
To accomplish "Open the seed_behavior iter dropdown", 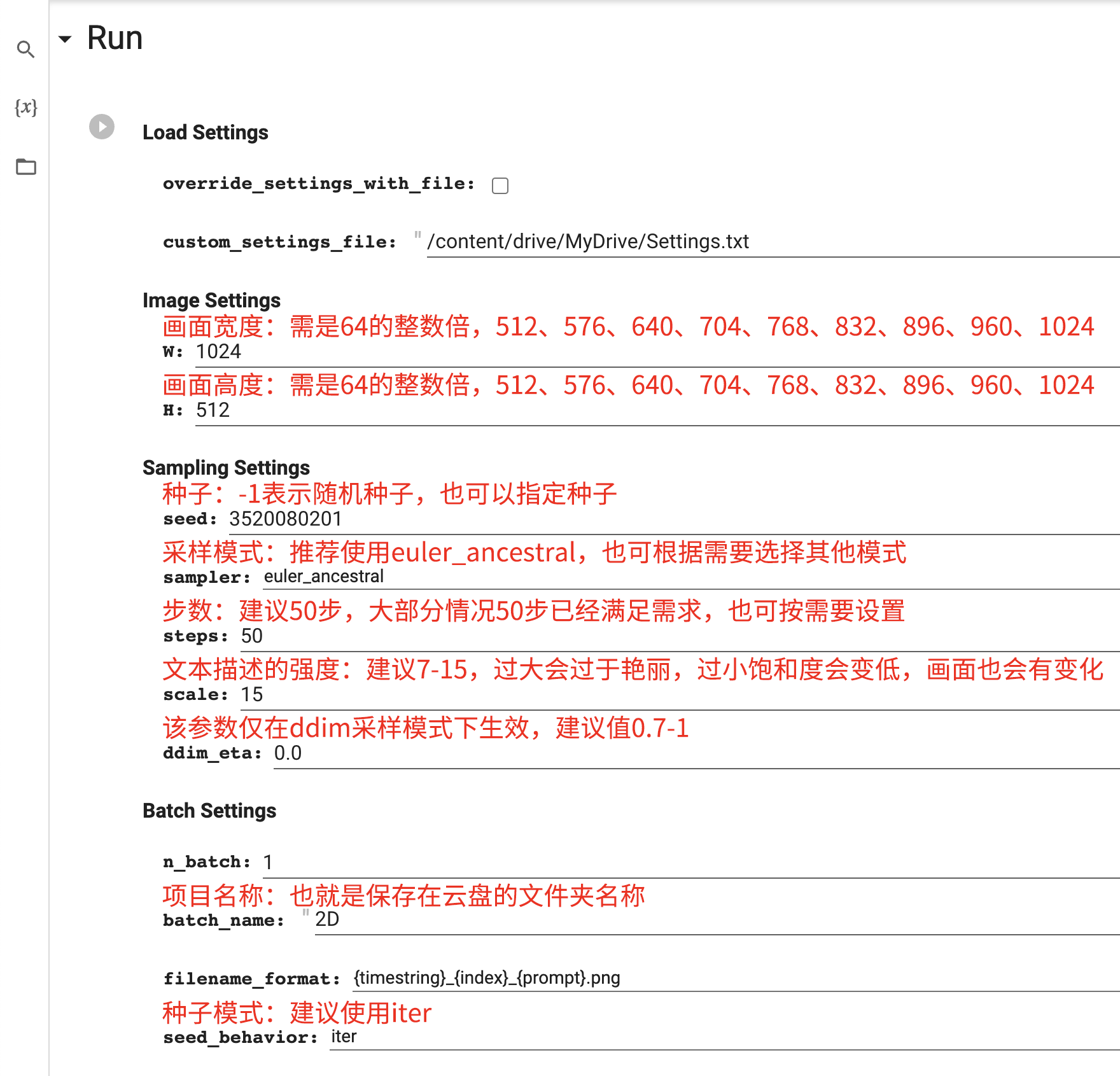I will pyautogui.click(x=724, y=1037).
